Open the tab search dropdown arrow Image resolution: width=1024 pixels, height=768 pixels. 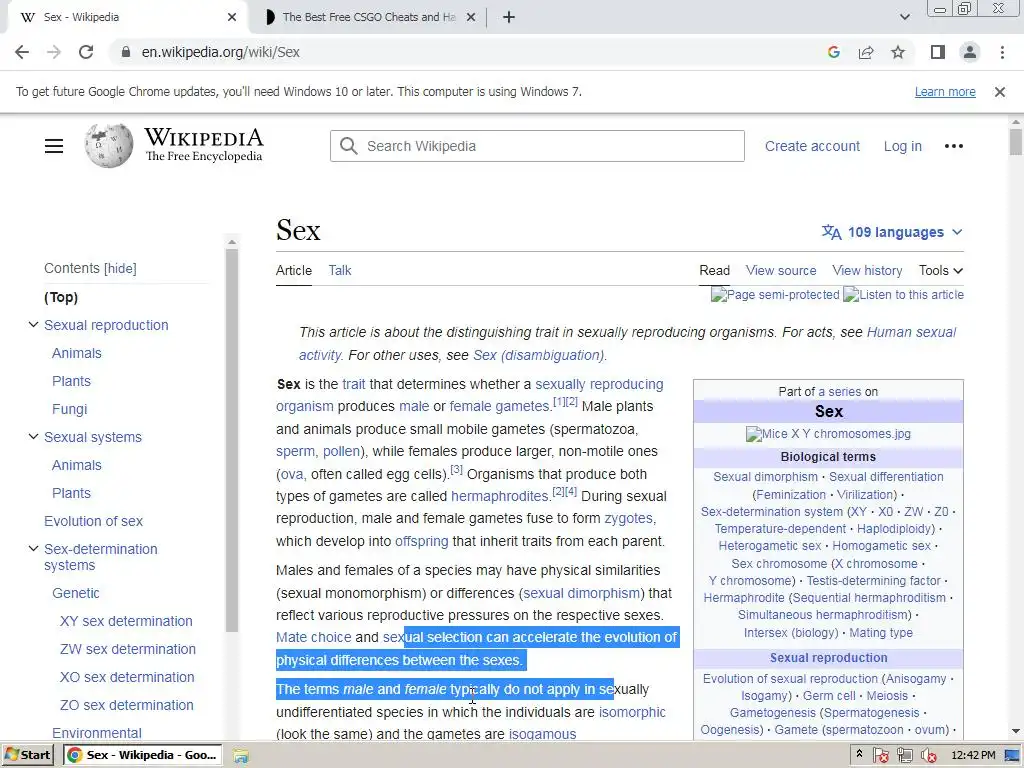pos(904,18)
